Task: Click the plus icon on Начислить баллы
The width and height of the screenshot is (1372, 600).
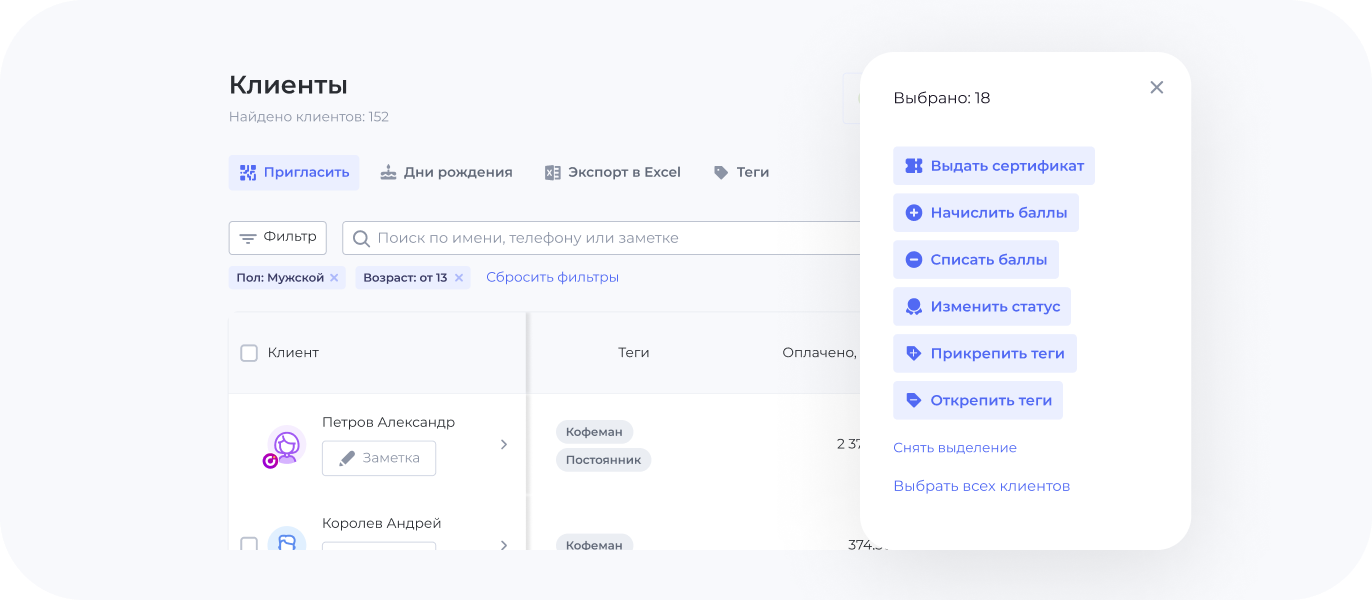Action: tap(913, 212)
